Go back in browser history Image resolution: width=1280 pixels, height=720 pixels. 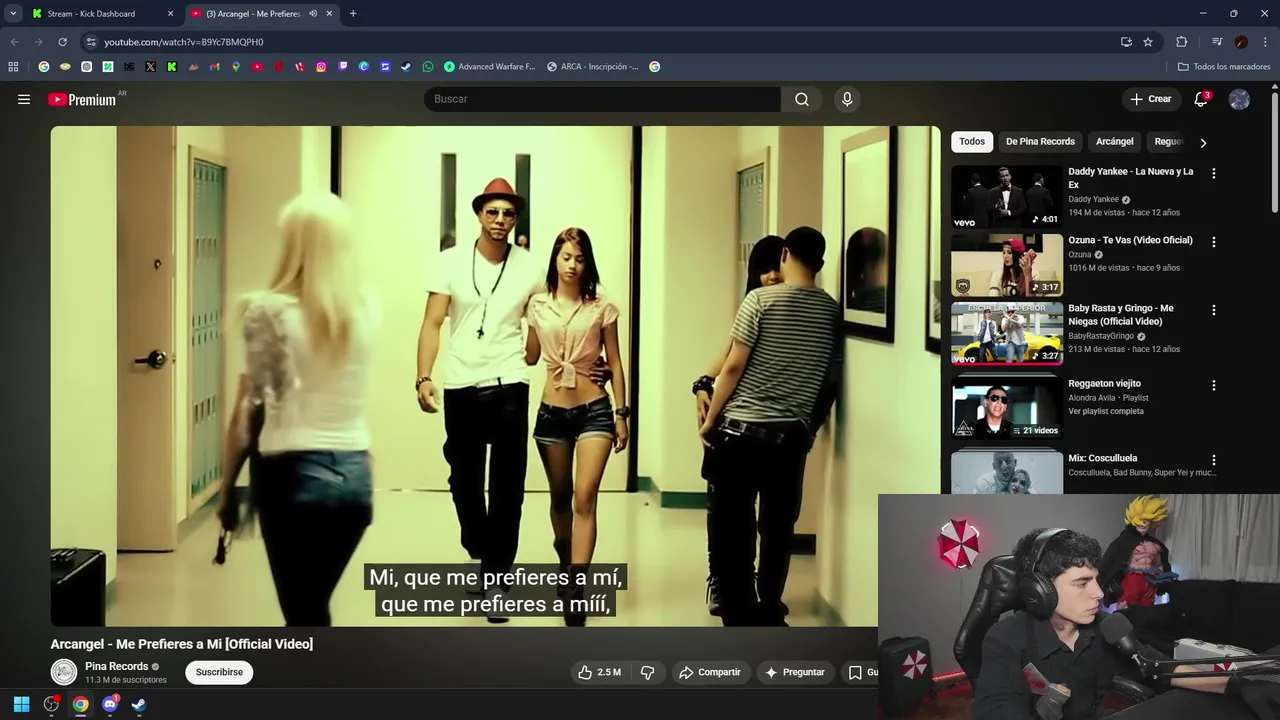click(x=14, y=42)
